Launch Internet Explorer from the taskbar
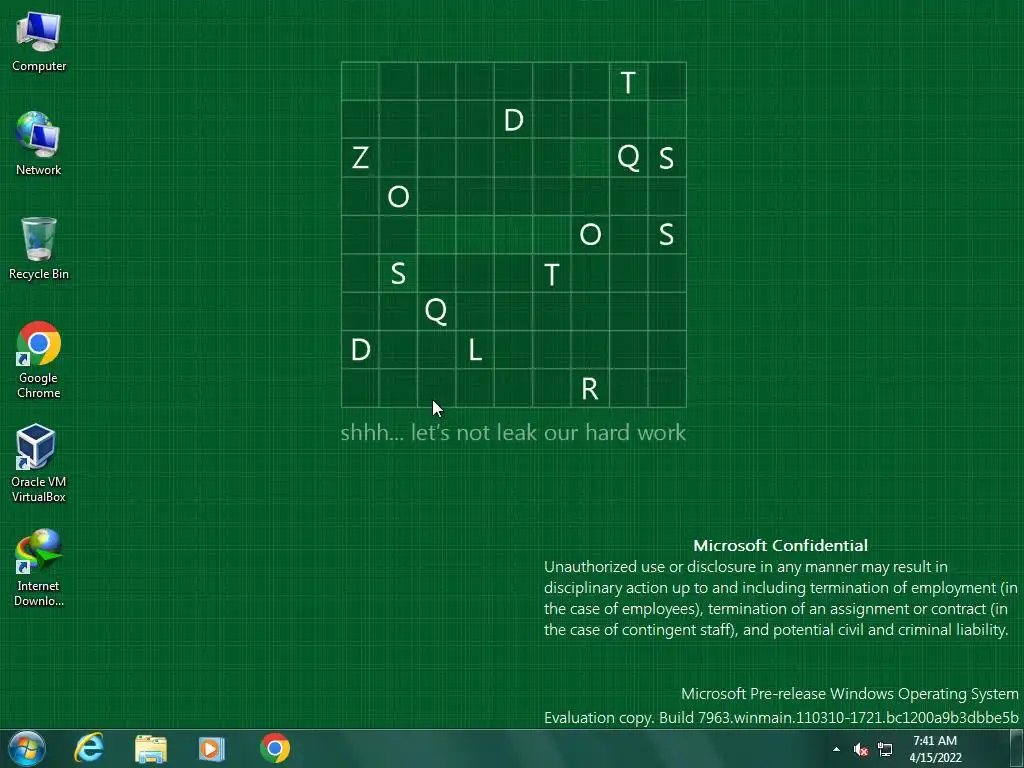Screen dimensions: 1024x768 (x=89, y=748)
